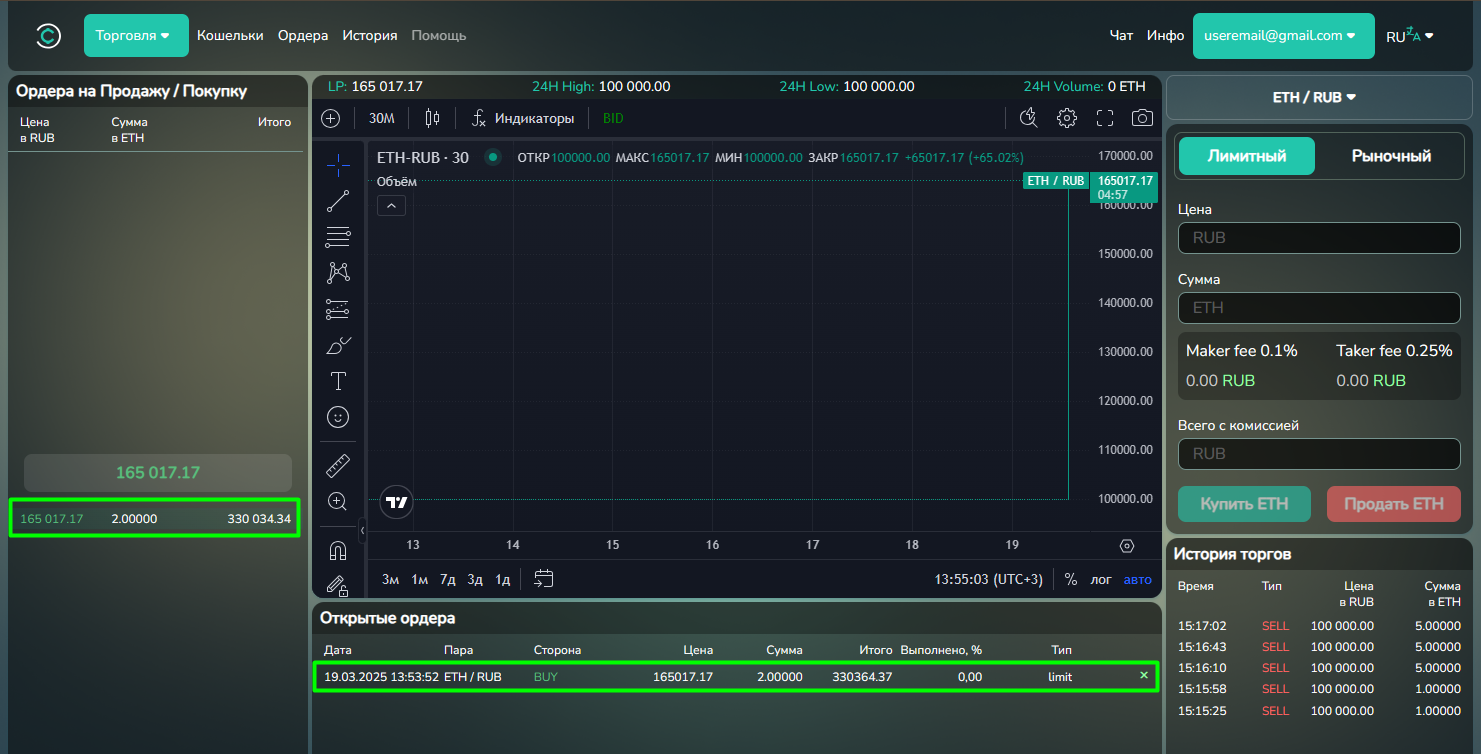Screen dimensions: 1481x754
Task: Open the useremail@gmail.com account dropdown
Action: [1283, 36]
